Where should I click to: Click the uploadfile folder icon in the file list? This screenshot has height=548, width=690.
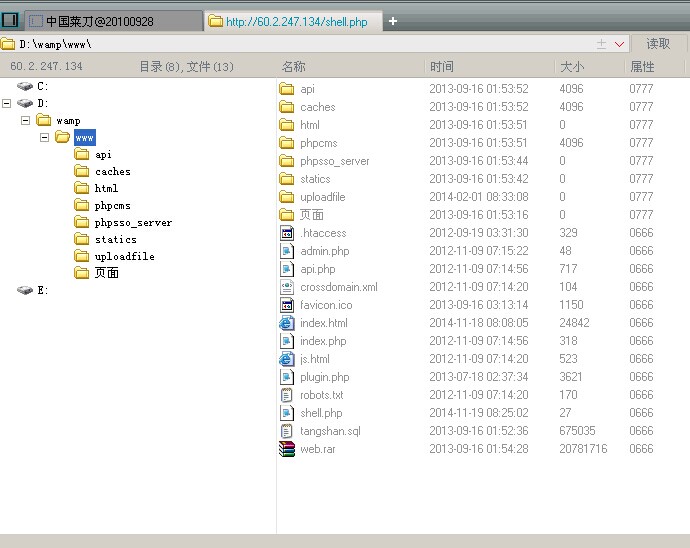(287, 197)
